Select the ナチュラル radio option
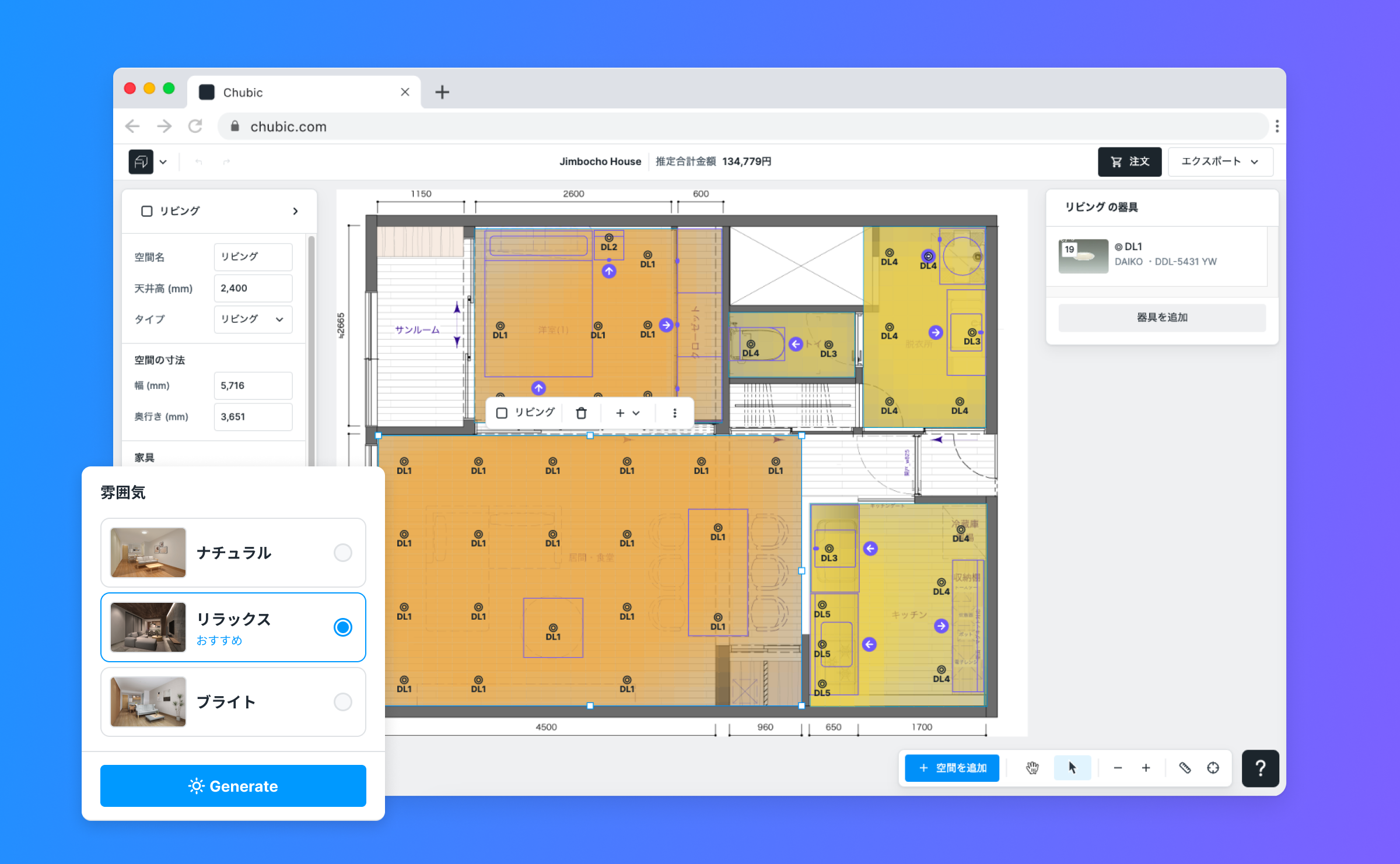 tap(342, 552)
